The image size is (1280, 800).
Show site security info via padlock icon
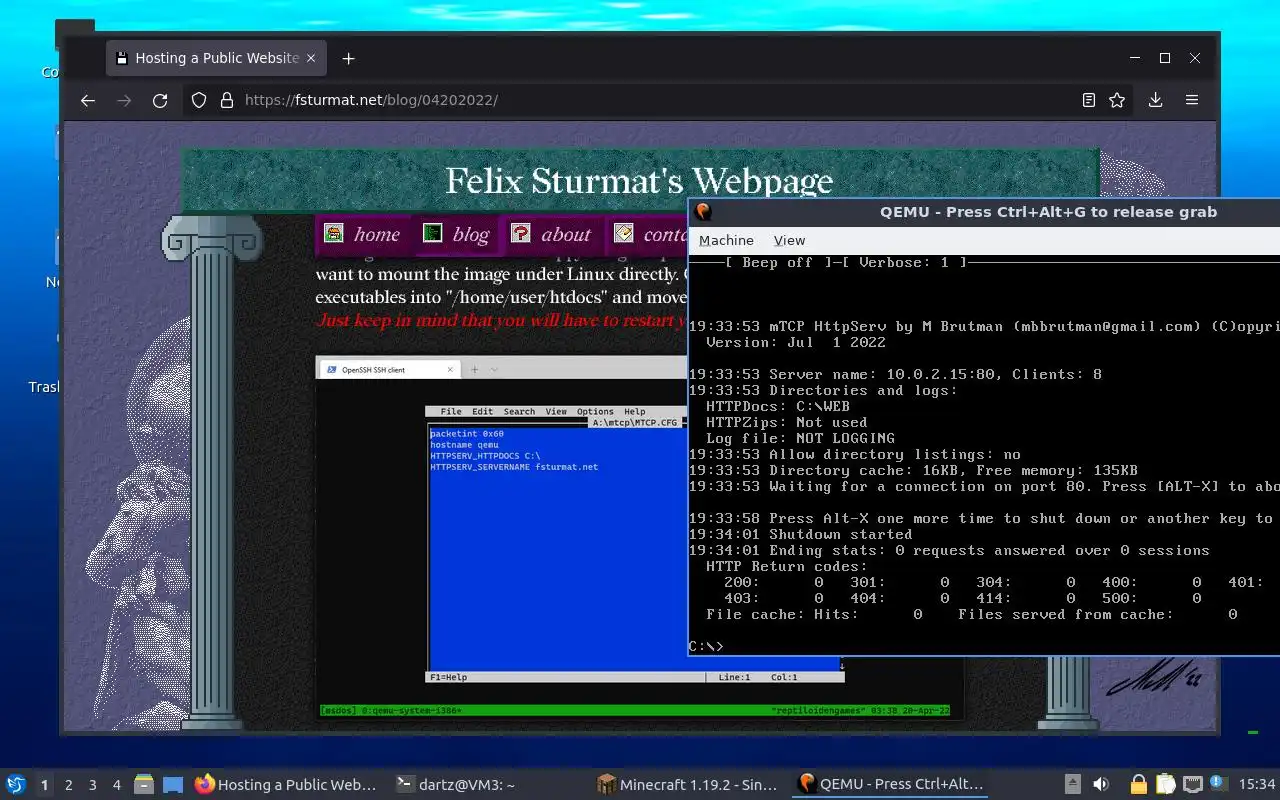coord(226,100)
